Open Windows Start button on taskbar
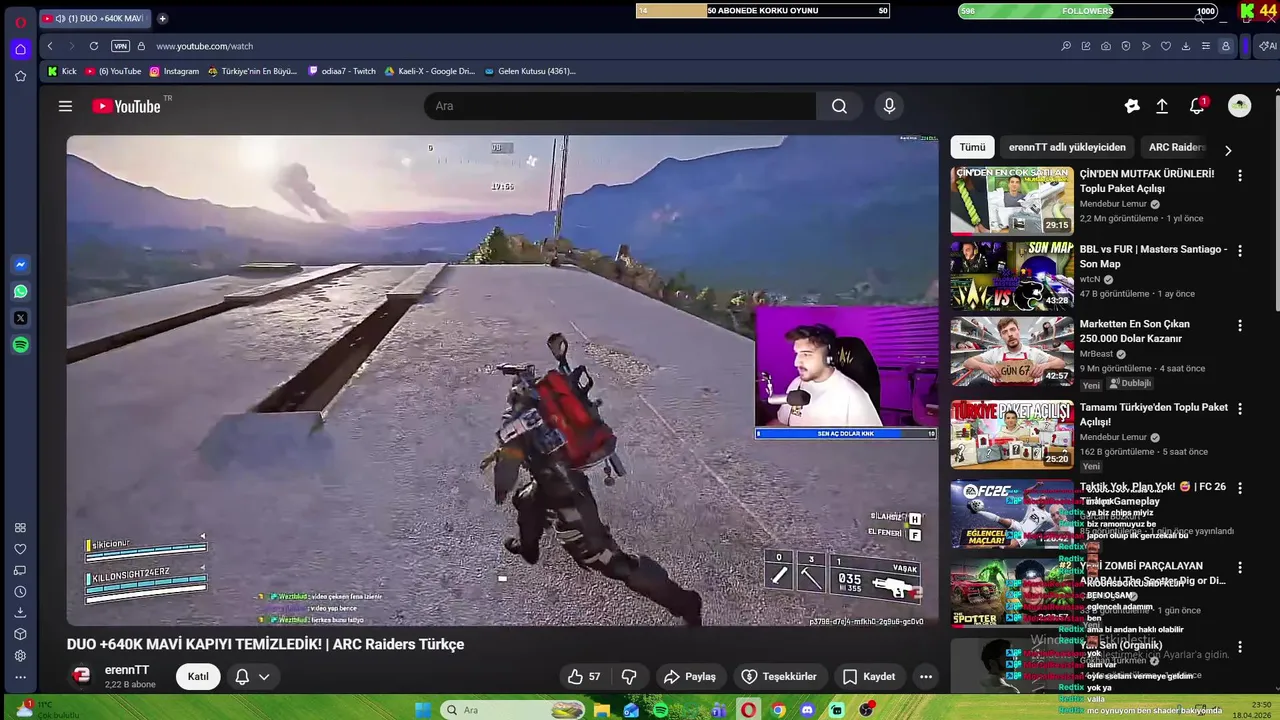Image resolution: width=1280 pixels, height=720 pixels. (423, 710)
